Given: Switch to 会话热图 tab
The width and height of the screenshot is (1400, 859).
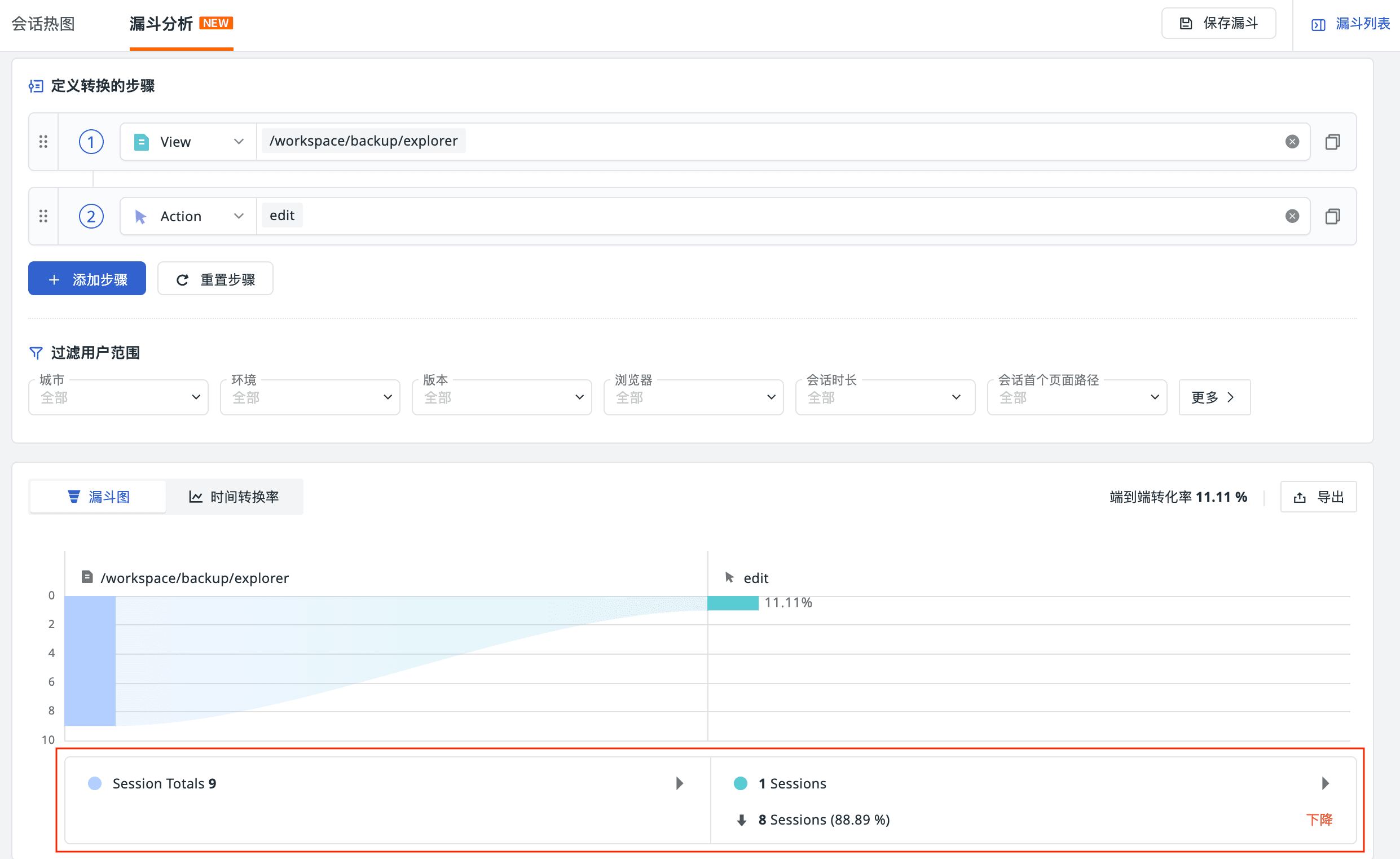Looking at the screenshot, I should [x=43, y=24].
